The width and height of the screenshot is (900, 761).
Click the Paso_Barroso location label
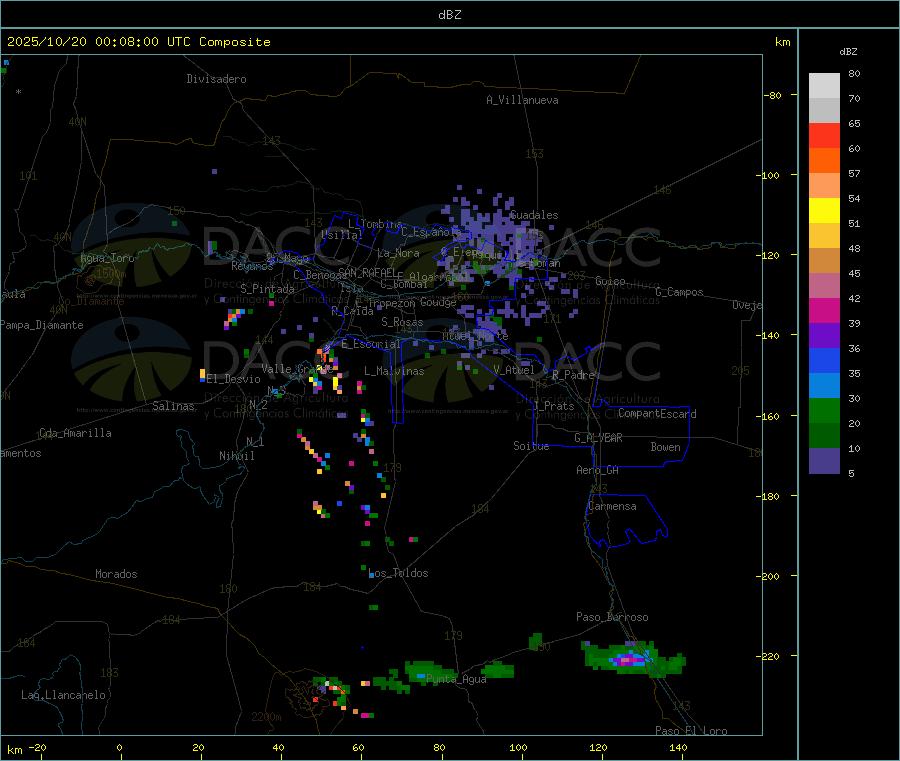click(612, 617)
